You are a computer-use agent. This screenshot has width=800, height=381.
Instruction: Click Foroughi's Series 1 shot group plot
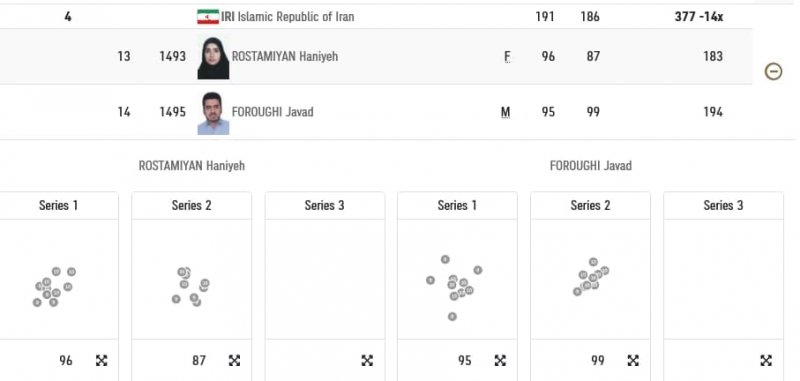[x=457, y=280]
